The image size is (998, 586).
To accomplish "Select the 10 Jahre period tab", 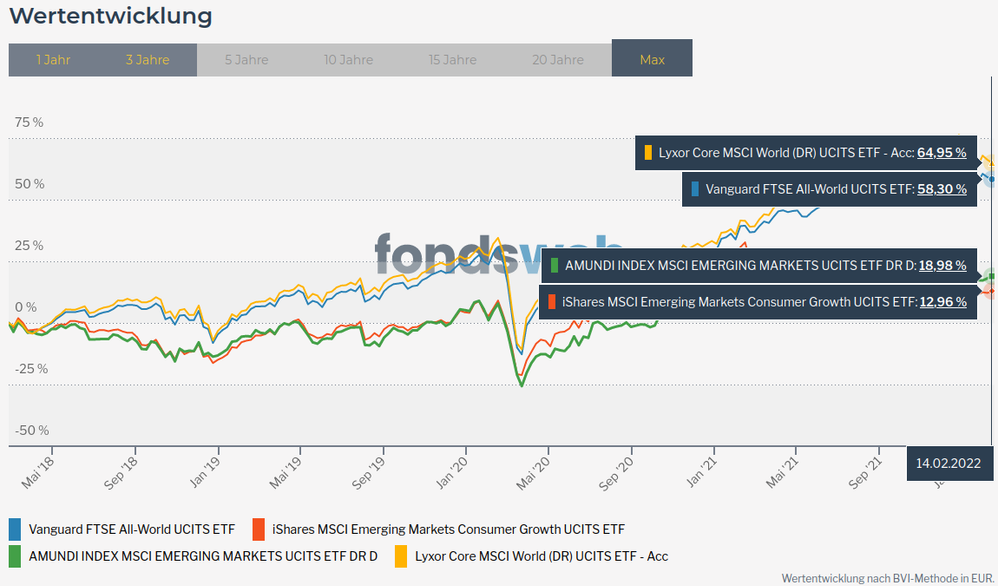I will tap(348, 60).
